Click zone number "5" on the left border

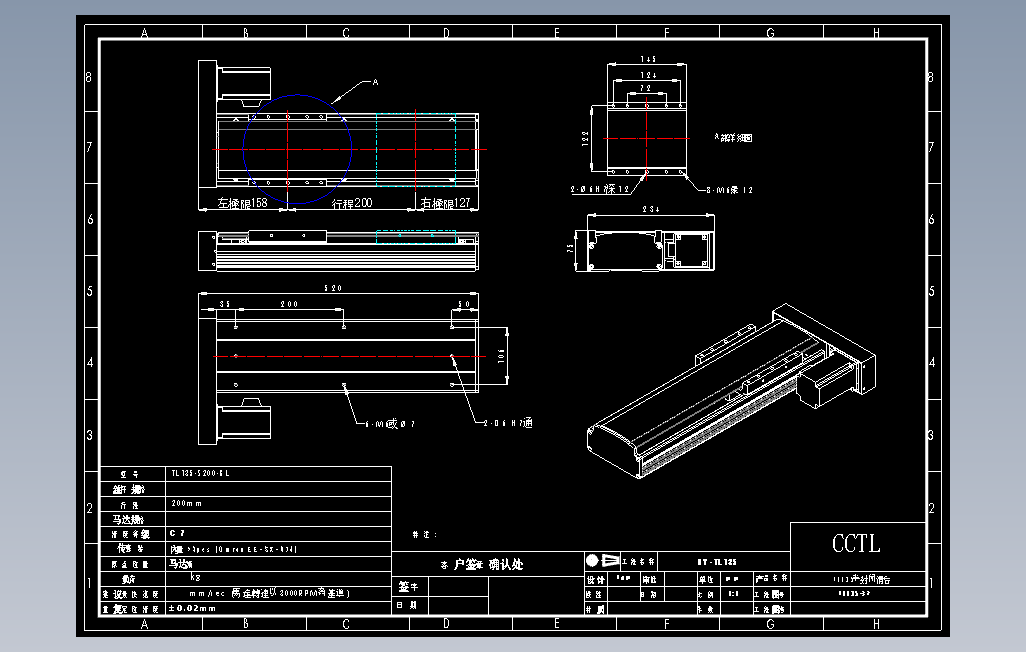(90, 291)
